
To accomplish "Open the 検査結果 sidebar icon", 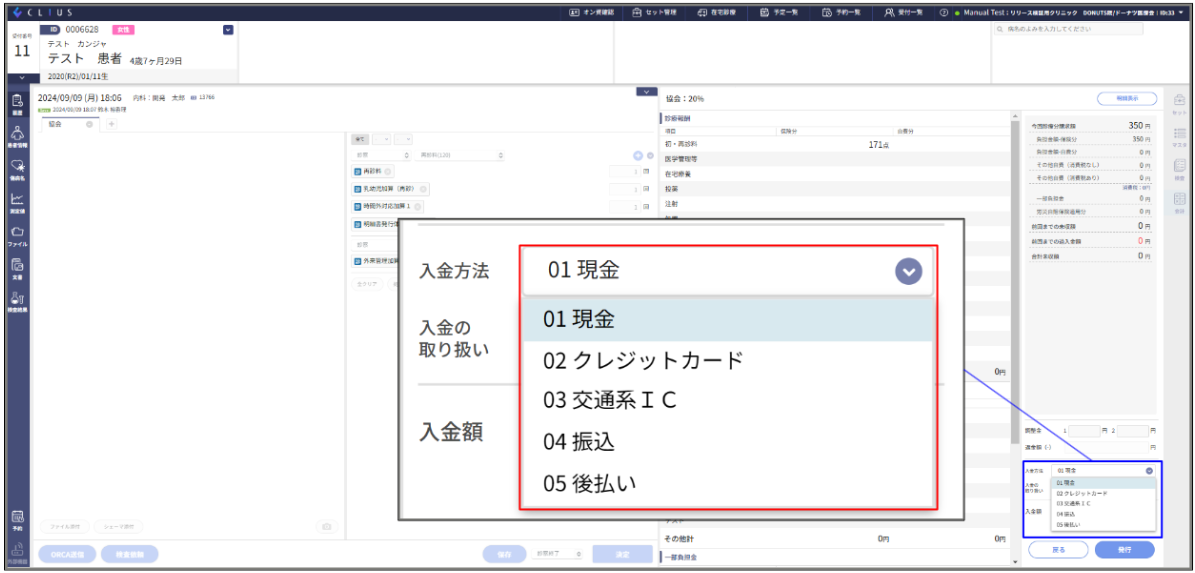I will coord(18,303).
